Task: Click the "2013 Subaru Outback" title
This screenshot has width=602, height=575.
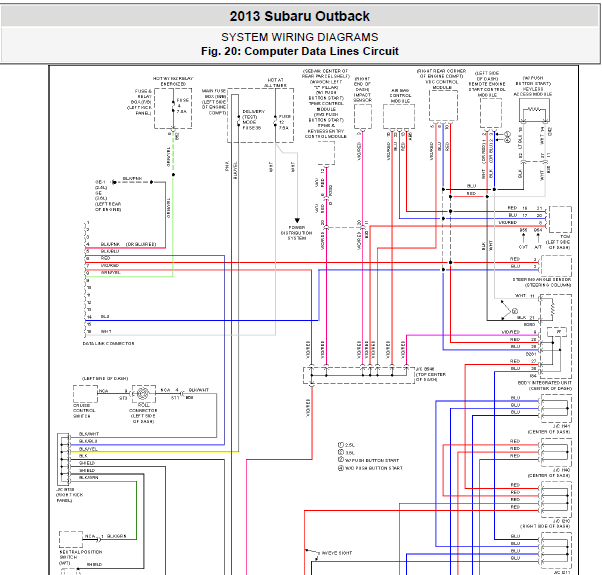Action: click(299, 17)
